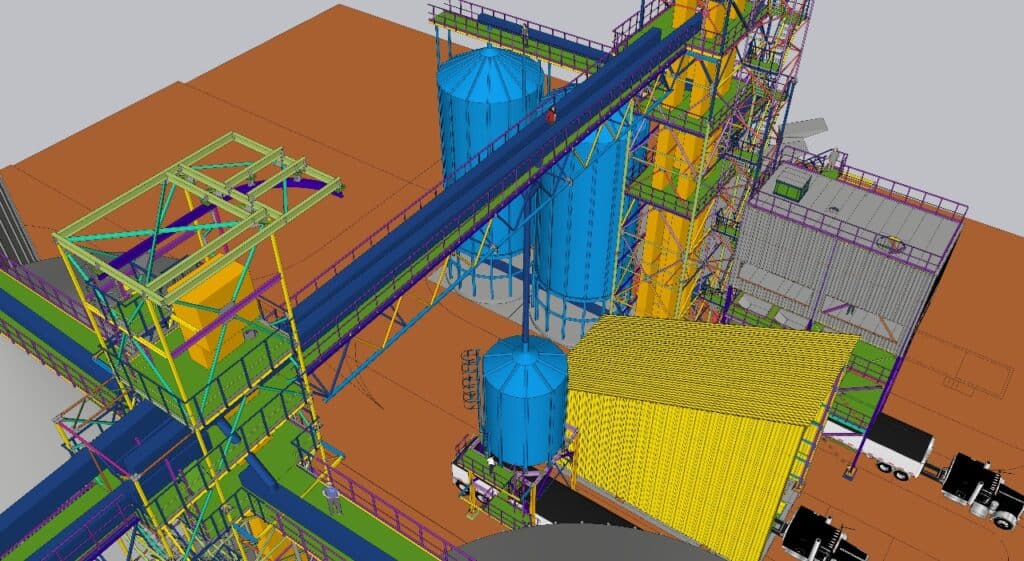Viewport: 1024px width, 561px height.
Task: Click the red-shirted person on the conveyor
Action: pyautogui.click(x=550, y=115)
